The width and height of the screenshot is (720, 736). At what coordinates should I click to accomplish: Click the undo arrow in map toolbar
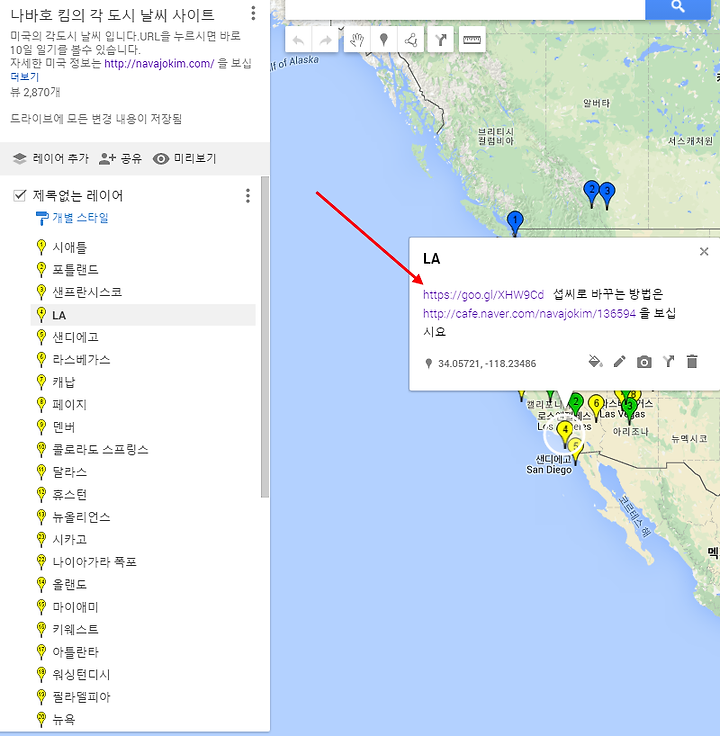(298, 40)
